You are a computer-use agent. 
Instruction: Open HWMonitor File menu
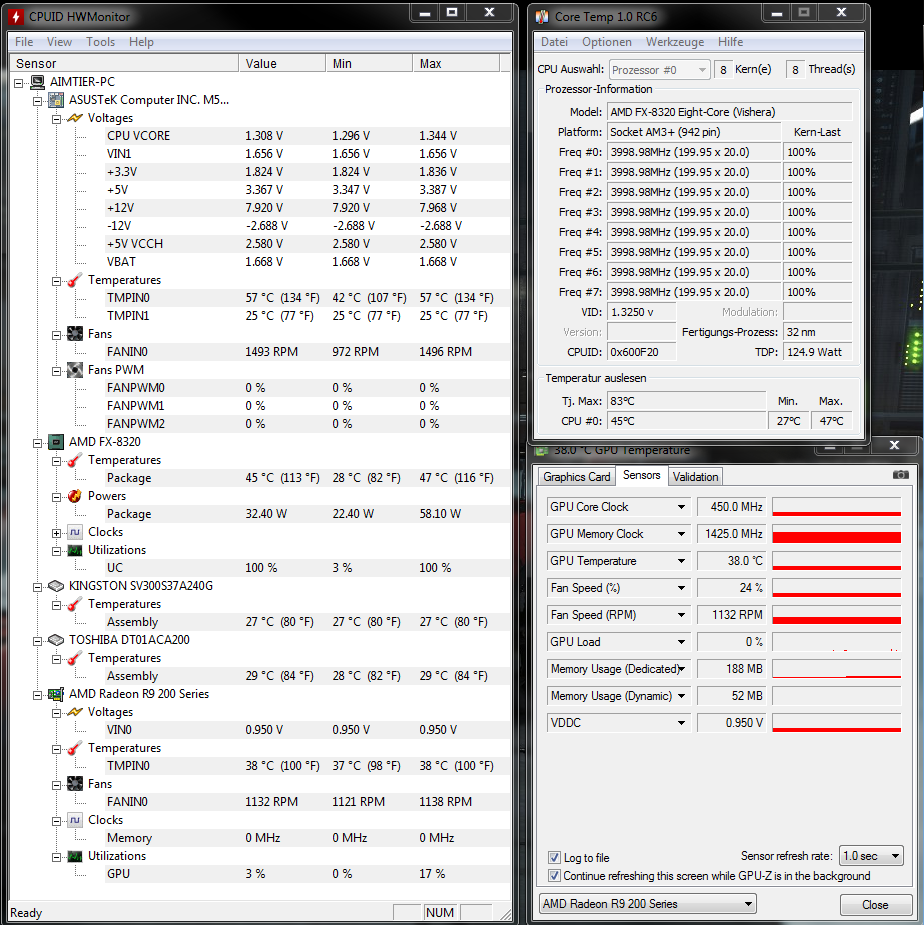point(24,42)
